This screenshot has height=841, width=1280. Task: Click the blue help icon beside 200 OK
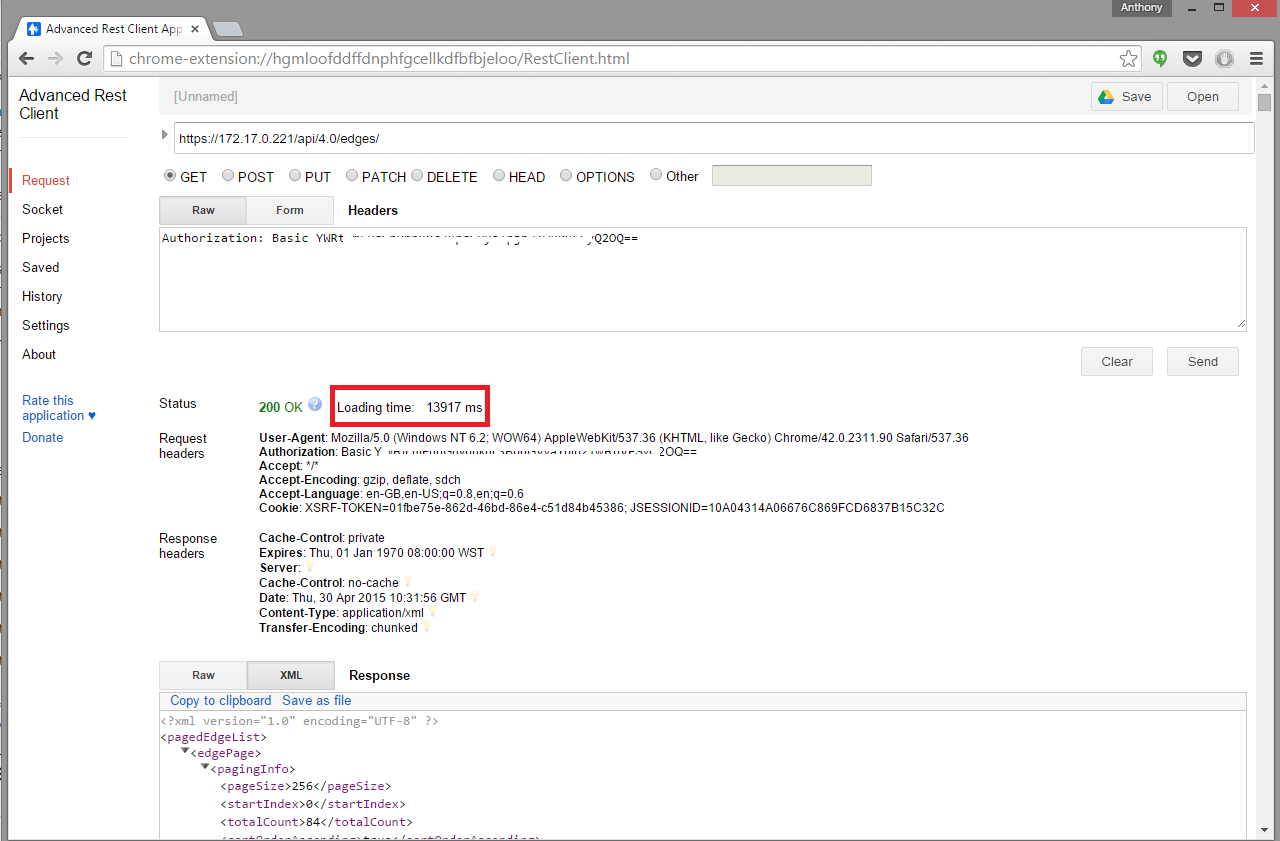(315, 404)
